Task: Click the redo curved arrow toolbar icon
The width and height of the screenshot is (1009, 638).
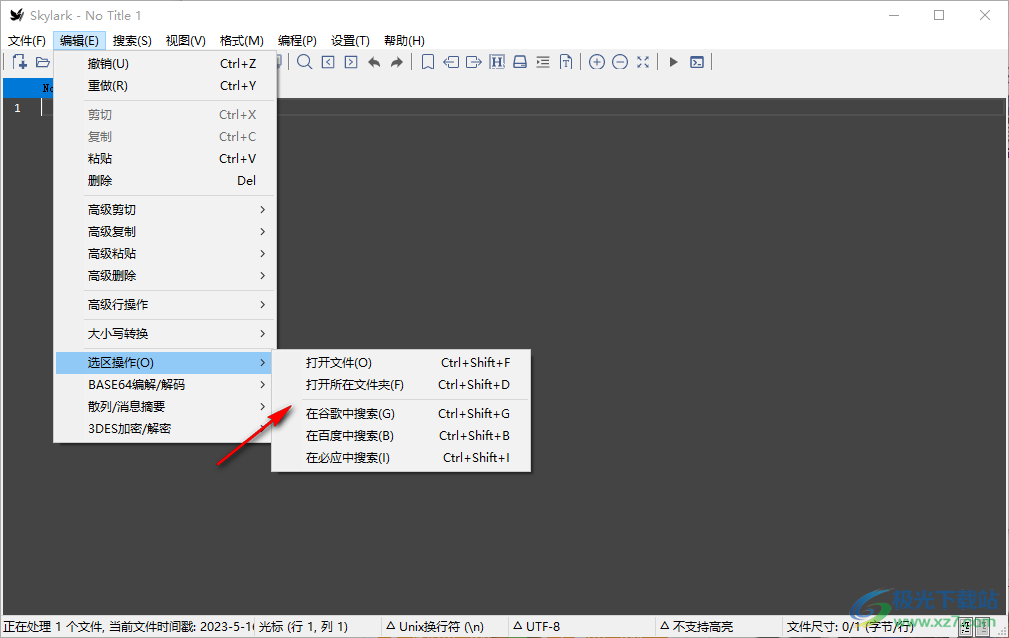Action: coord(397,62)
